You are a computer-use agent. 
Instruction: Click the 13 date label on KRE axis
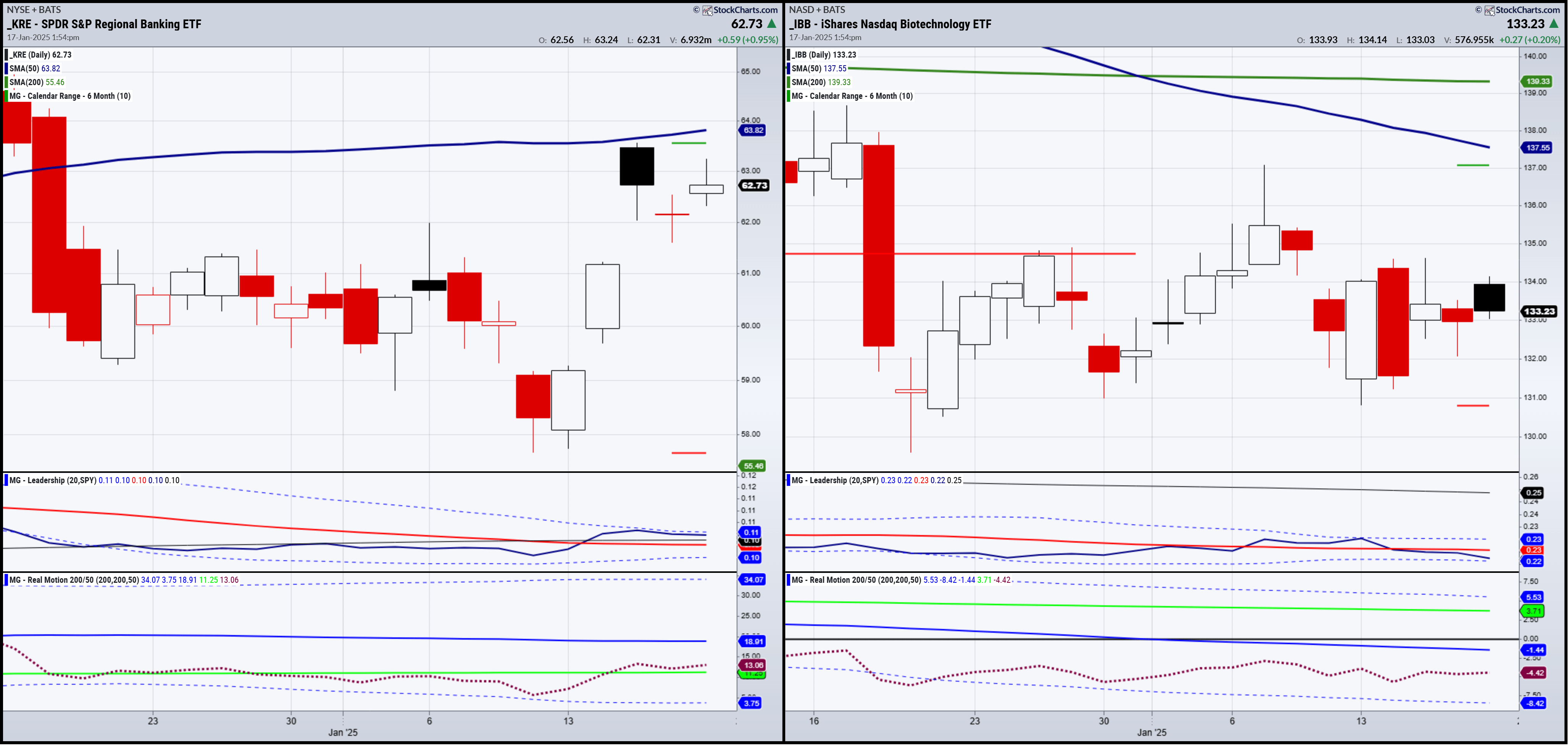pos(568,721)
